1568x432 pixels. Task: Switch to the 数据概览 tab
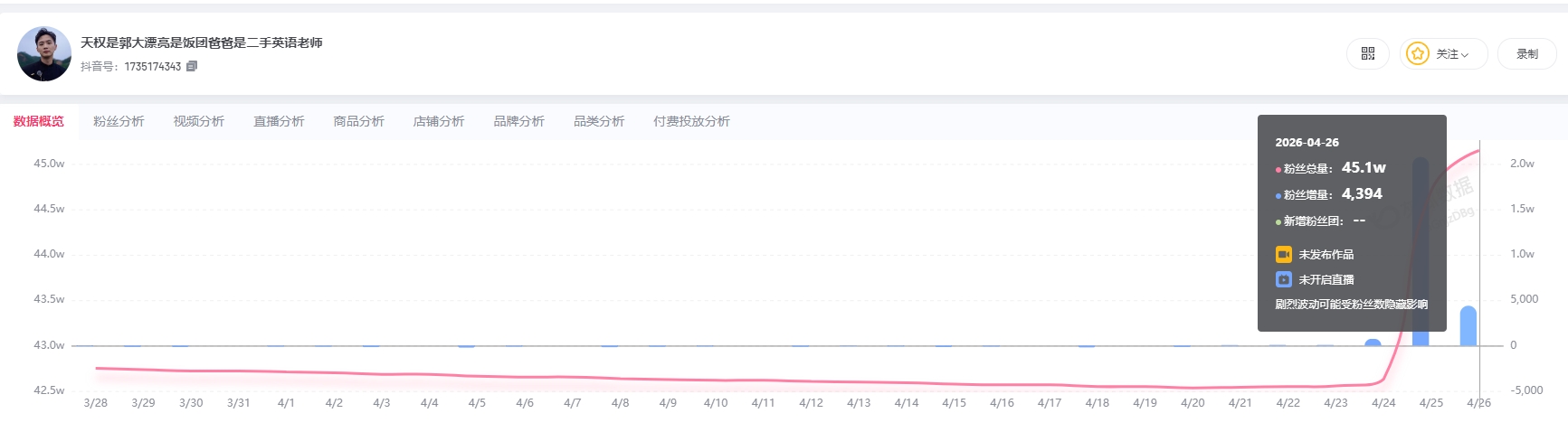[38, 121]
